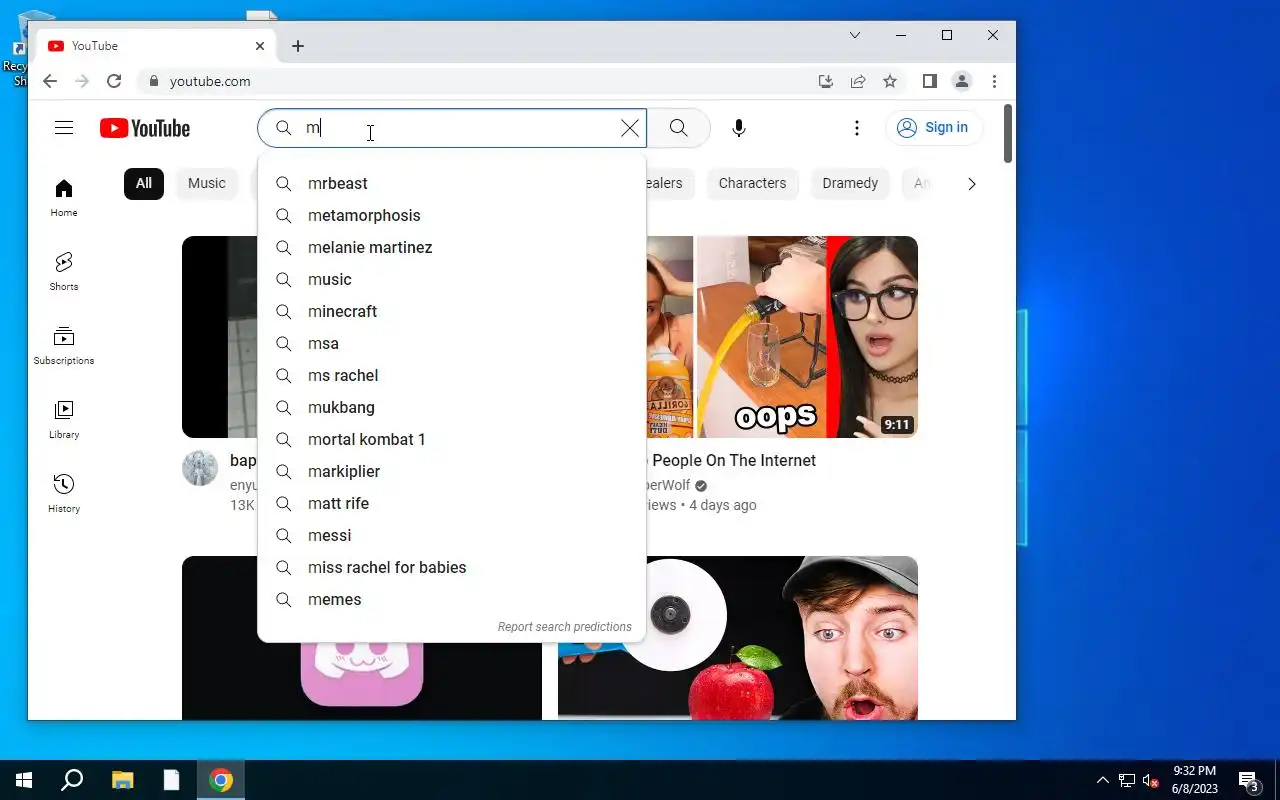Bookmark this page with the star
Viewport: 1280px width, 800px height.
890,81
